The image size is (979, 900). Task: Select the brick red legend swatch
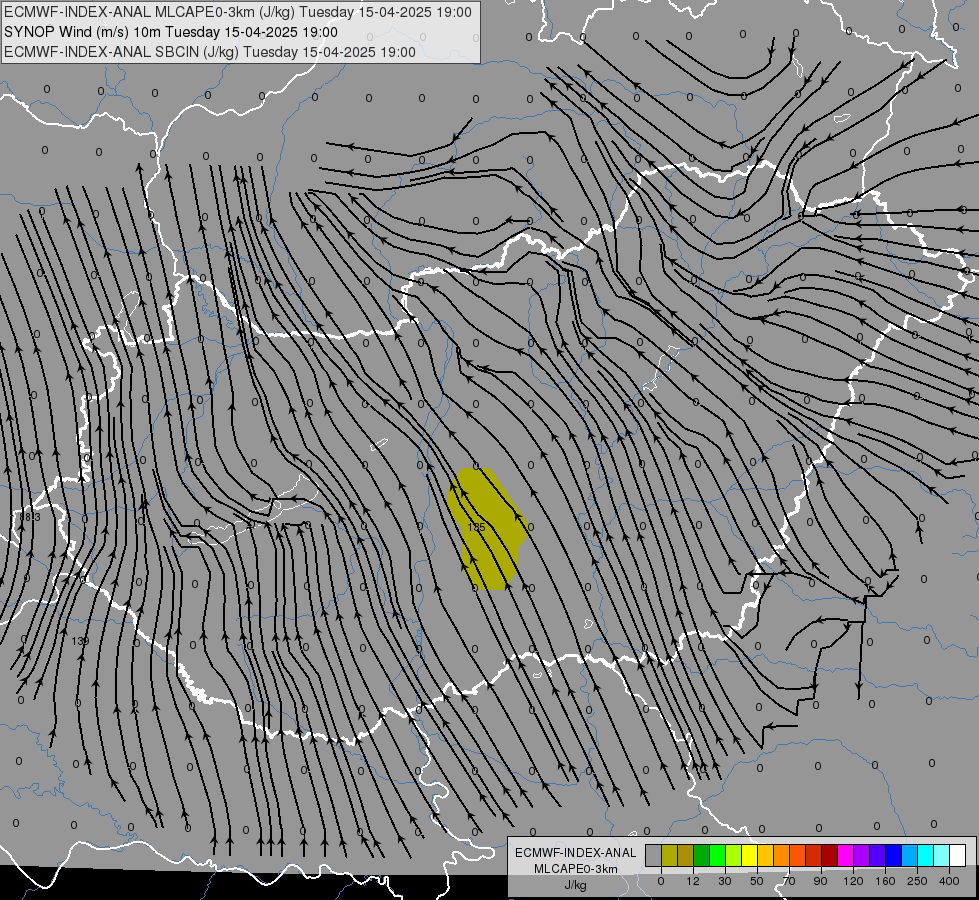click(814, 855)
